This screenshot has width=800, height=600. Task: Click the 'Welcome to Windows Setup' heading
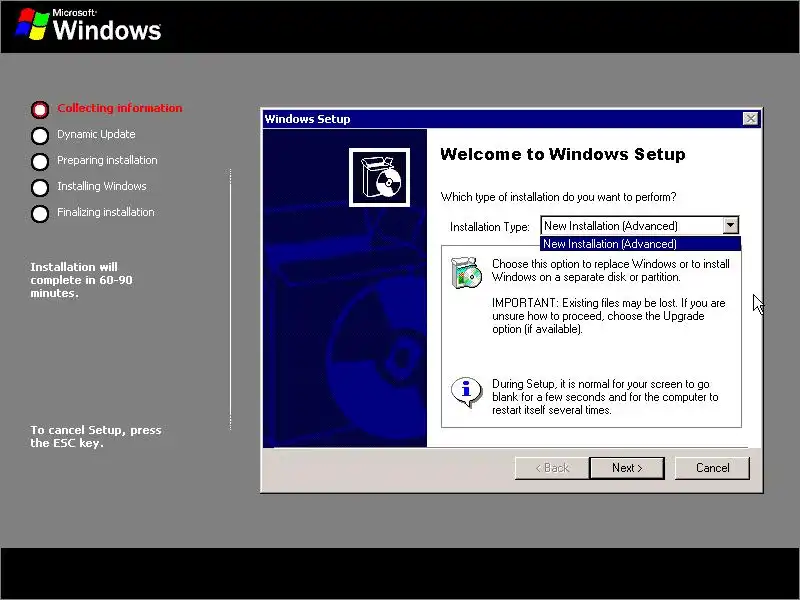(x=563, y=154)
